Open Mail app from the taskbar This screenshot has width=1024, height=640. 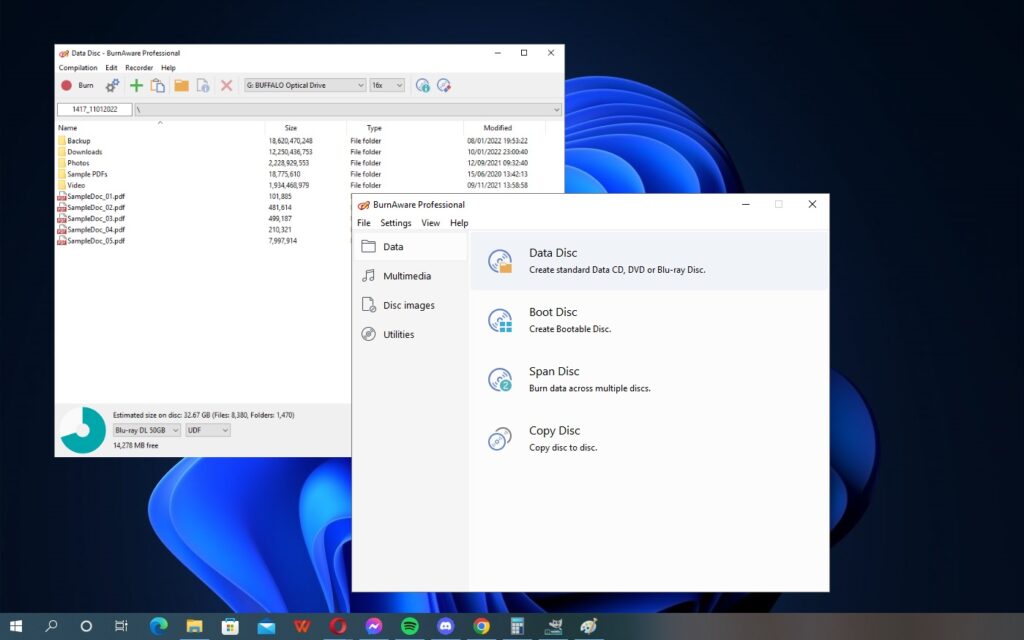pos(266,626)
